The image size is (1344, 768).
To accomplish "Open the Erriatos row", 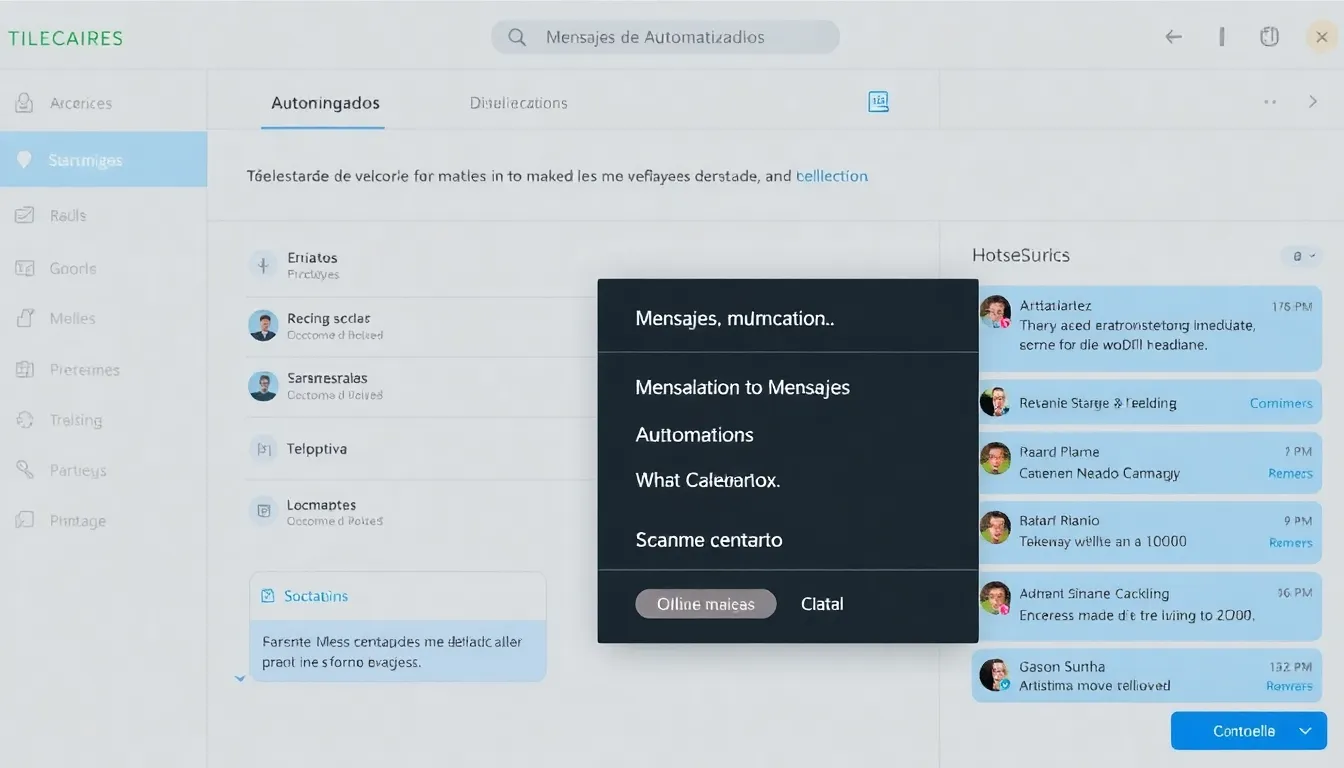I will 422,265.
